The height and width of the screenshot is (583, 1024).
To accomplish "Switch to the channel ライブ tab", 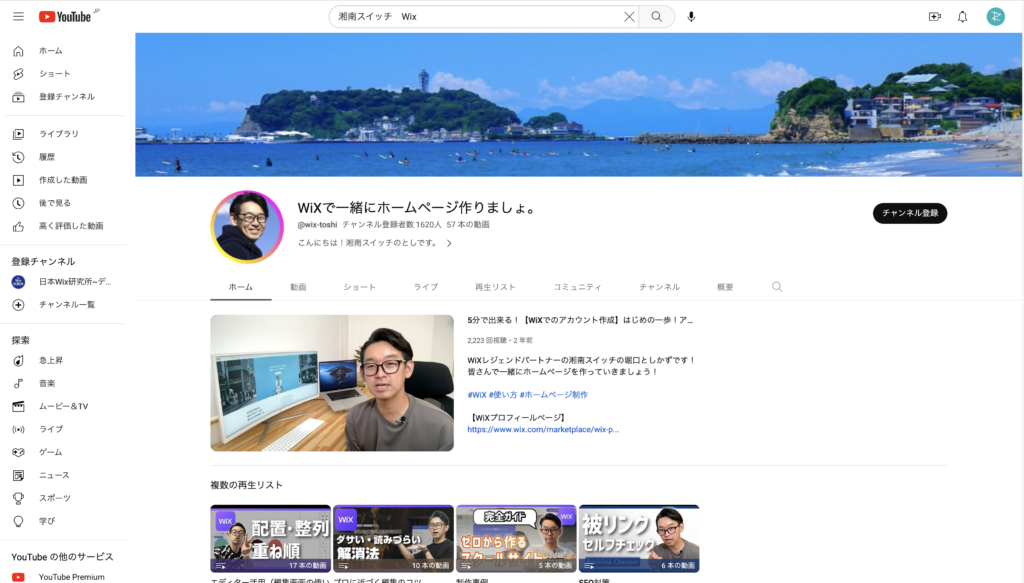I will 426,287.
